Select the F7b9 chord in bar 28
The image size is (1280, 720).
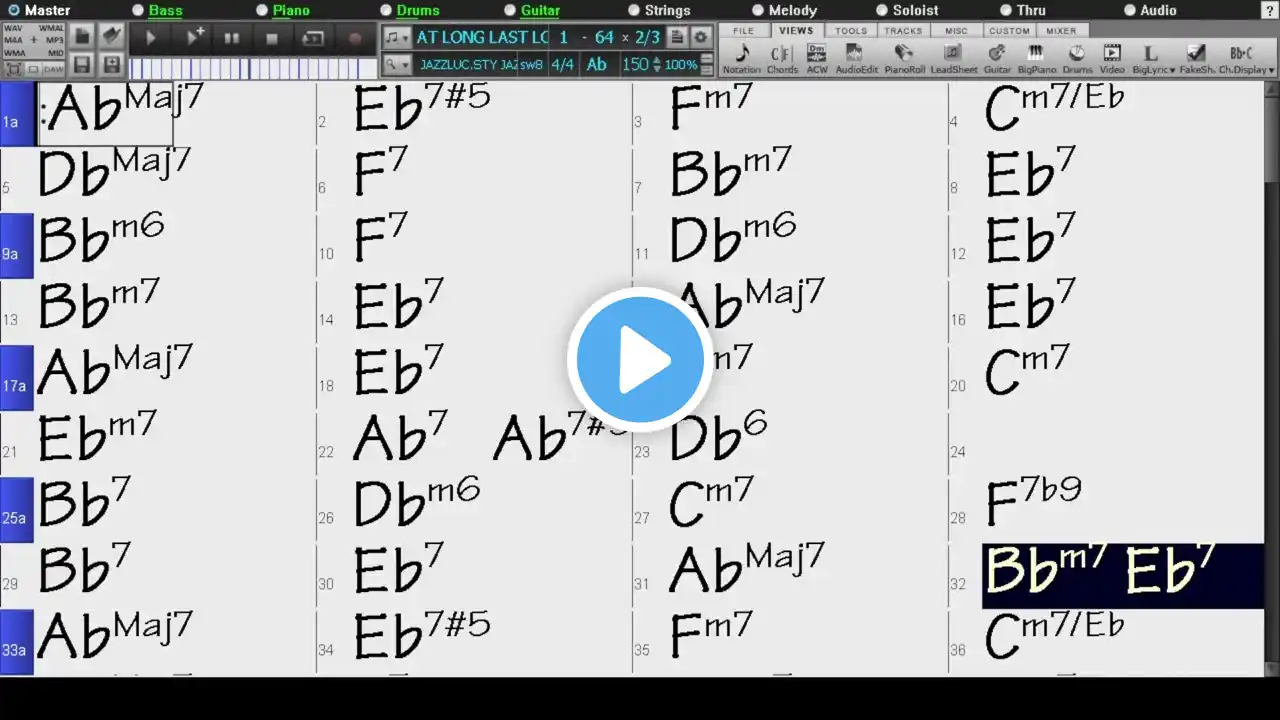(1034, 502)
